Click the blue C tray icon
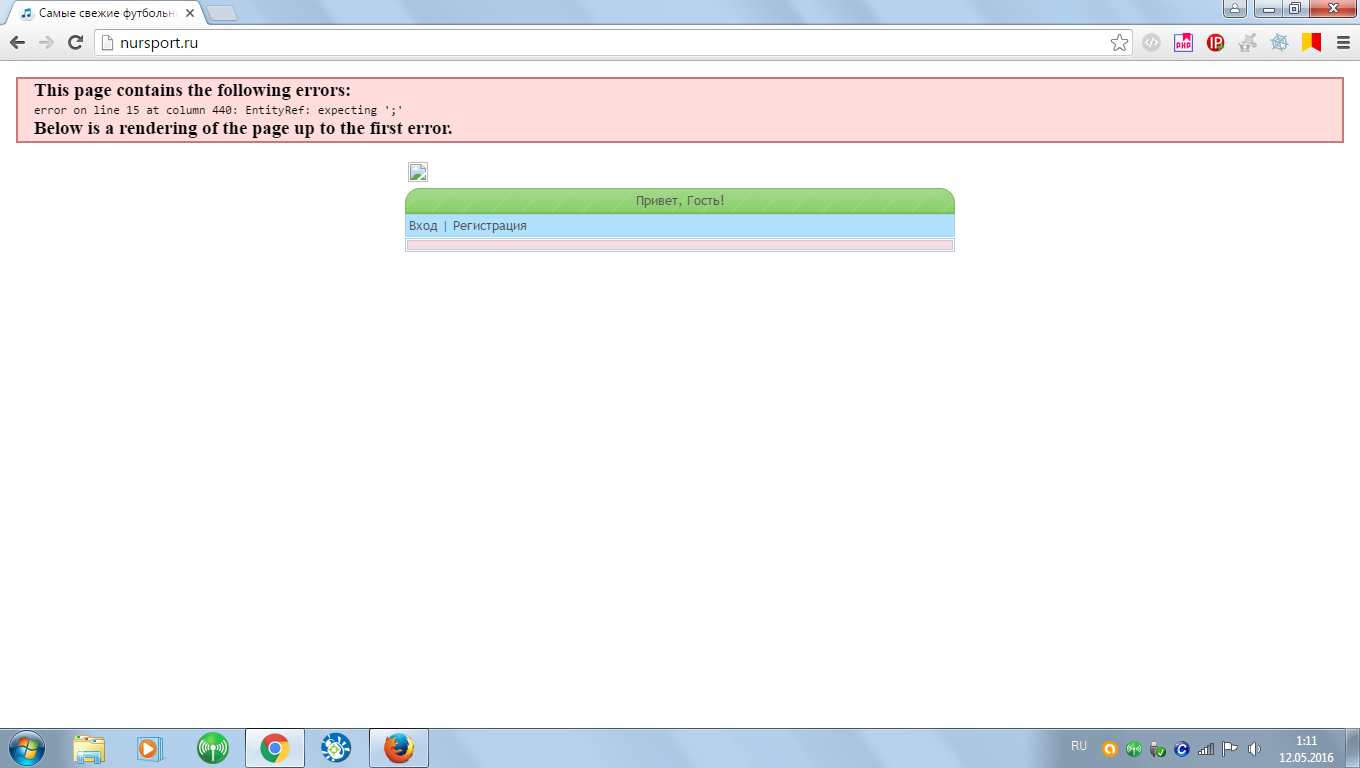The height and width of the screenshot is (768, 1360). (x=1181, y=748)
